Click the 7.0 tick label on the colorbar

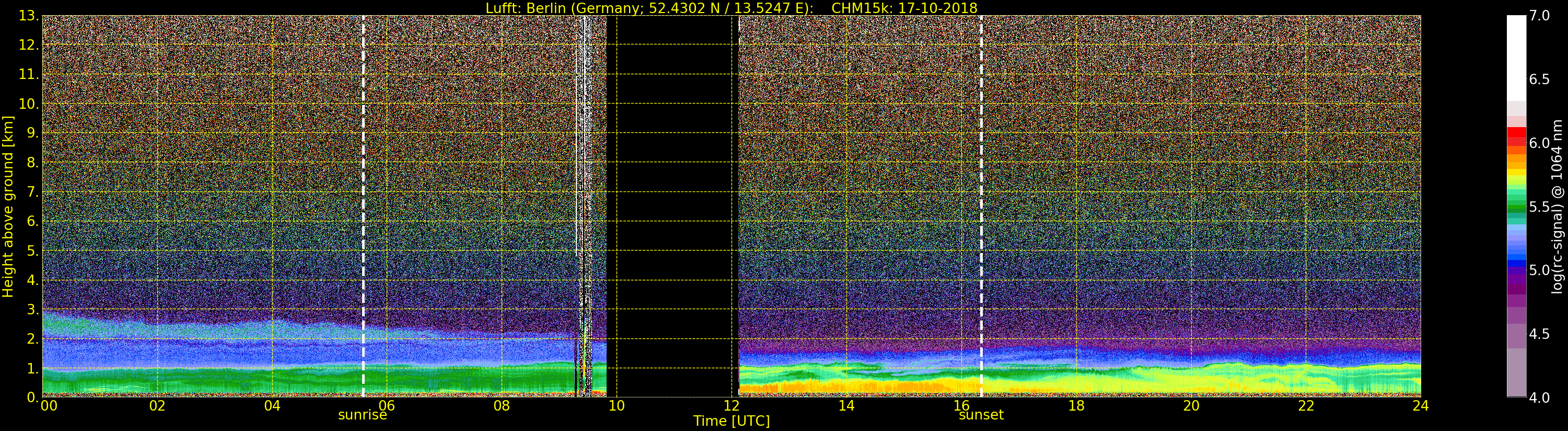point(1539,16)
